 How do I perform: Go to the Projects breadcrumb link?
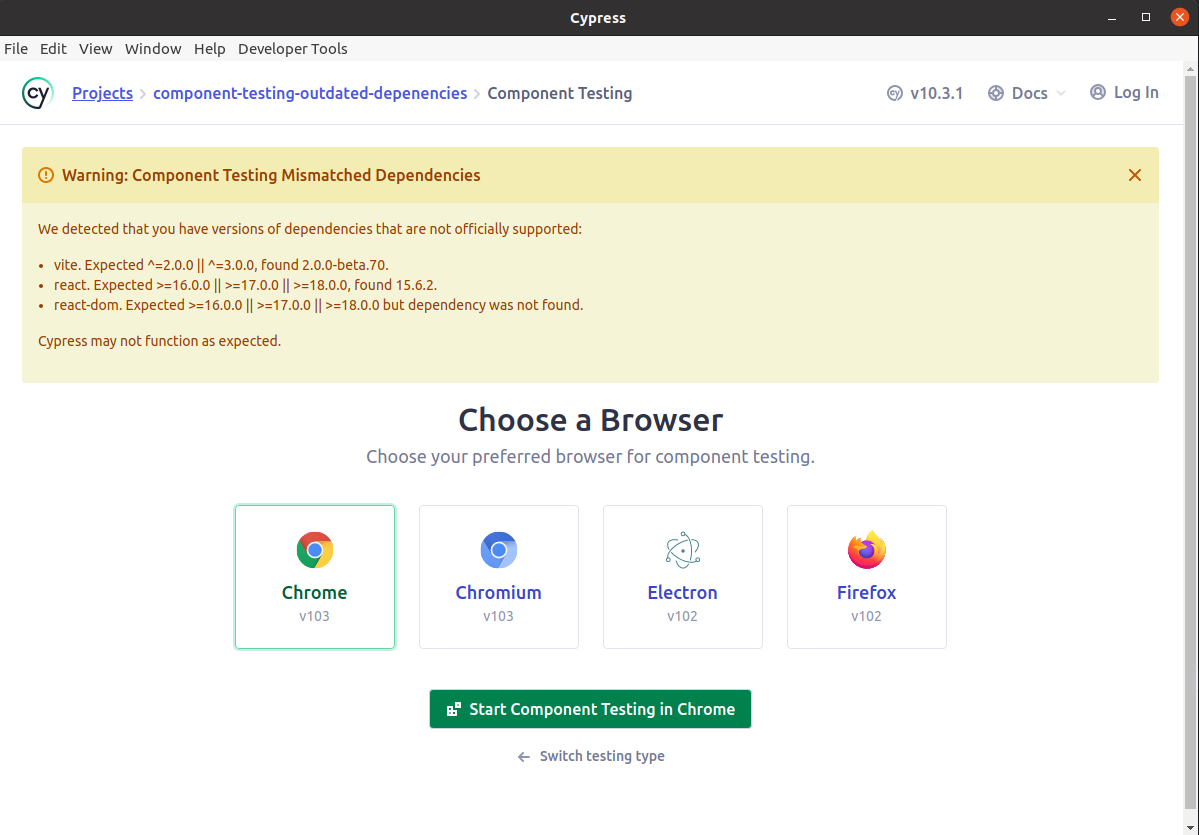point(102,93)
